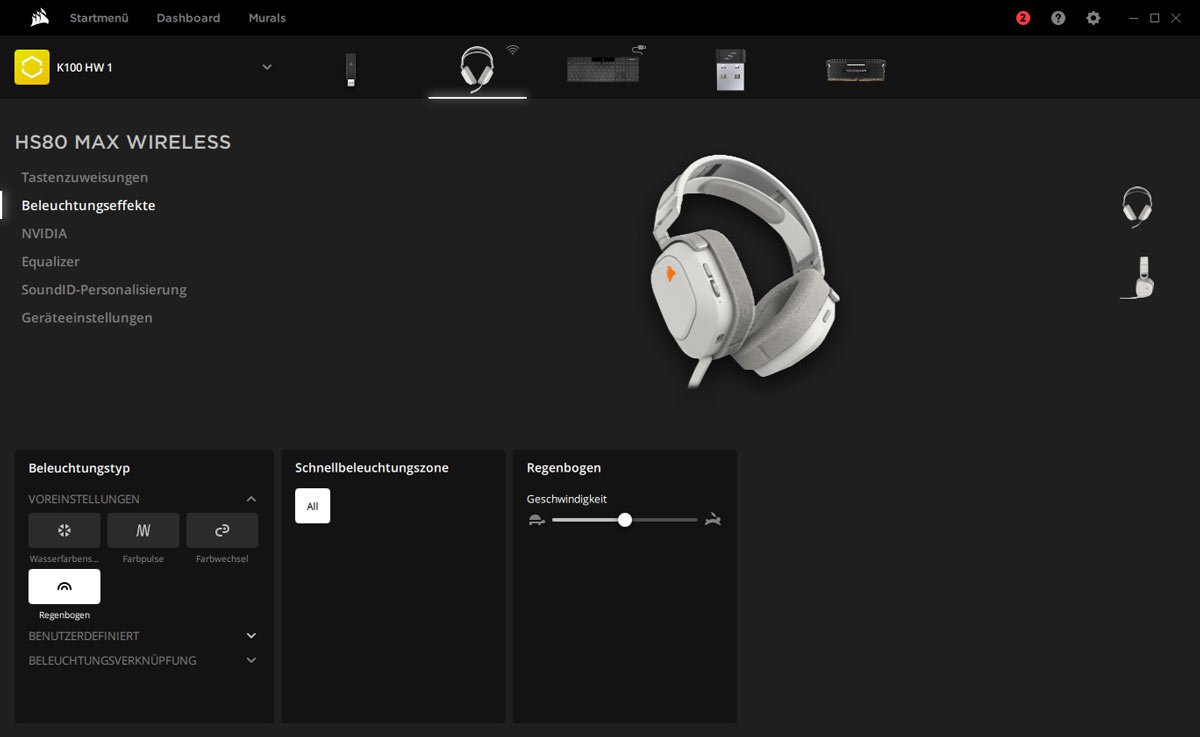Go to SoundID-Personalisierung
The image size is (1200, 737).
coord(104,289)
